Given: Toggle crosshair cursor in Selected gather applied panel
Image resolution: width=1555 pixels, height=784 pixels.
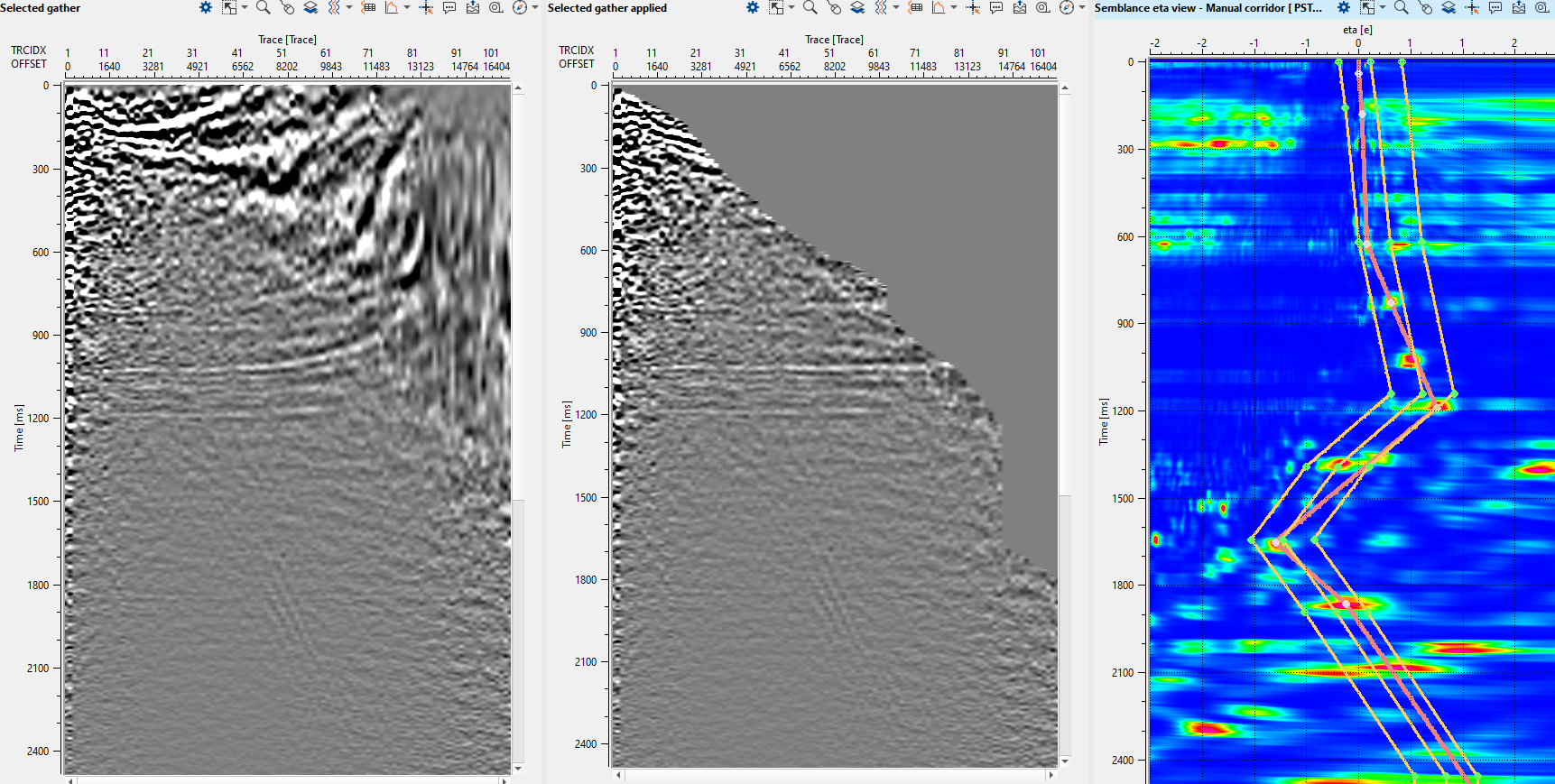Looking at the screenshot, I should (x=972, y=8).
